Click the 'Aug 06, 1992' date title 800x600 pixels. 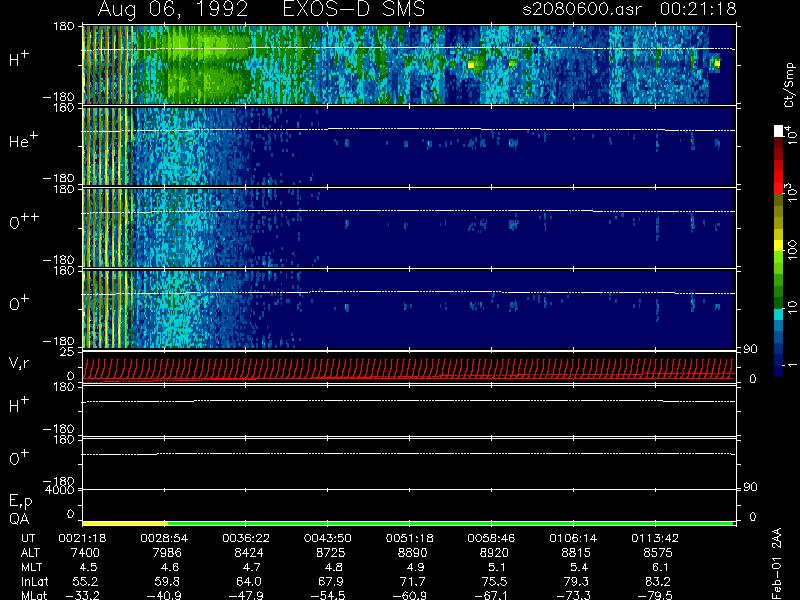coord(172,9)
